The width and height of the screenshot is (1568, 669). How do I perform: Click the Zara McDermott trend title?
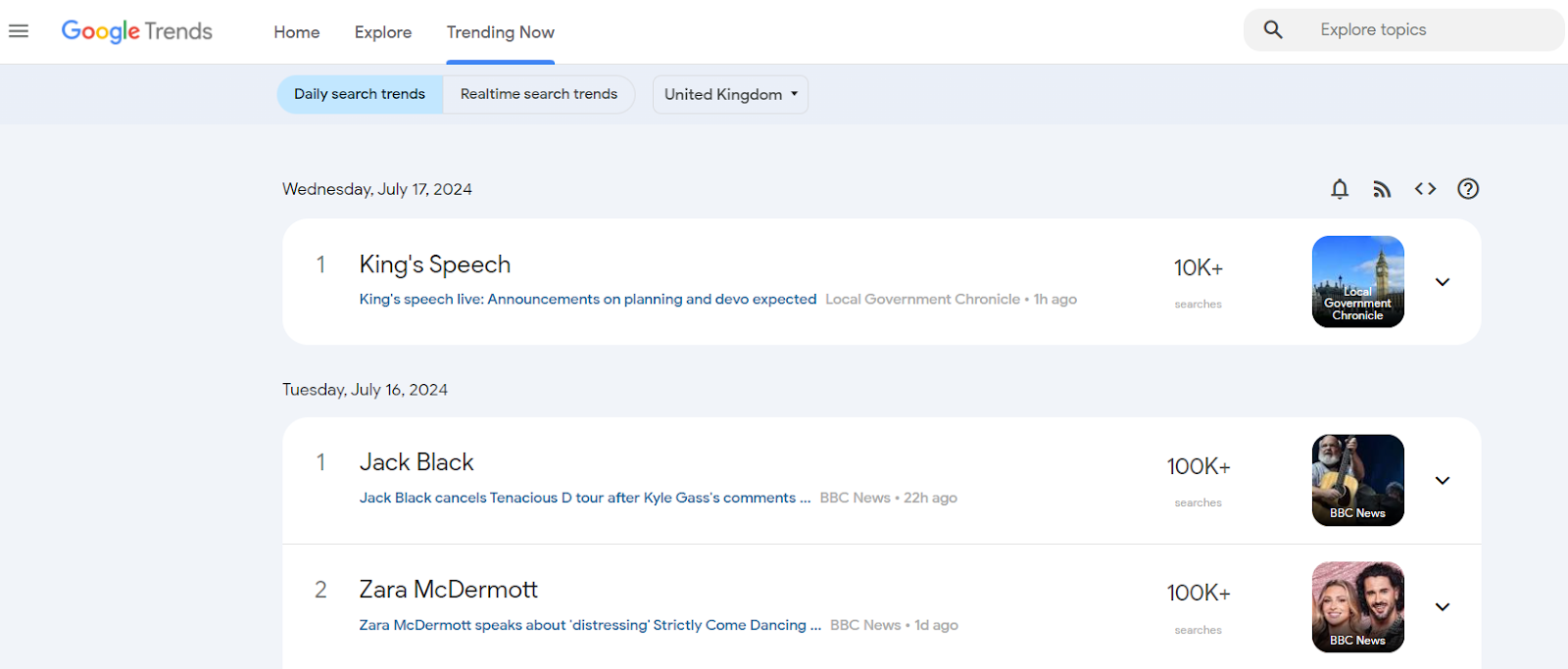(449, 590)
